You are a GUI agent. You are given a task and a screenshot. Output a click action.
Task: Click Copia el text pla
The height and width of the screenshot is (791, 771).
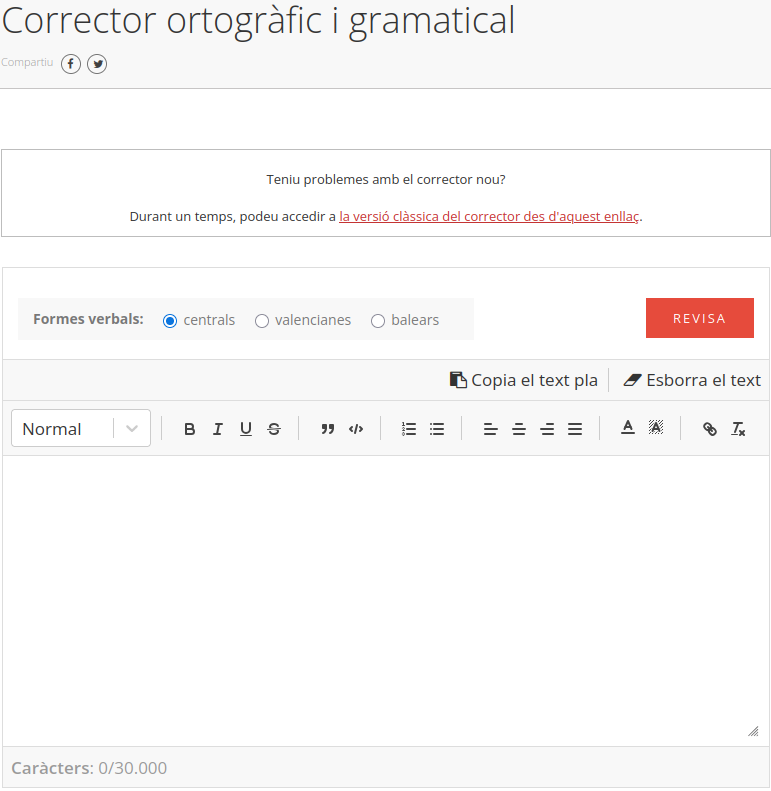tap(524, 380)
